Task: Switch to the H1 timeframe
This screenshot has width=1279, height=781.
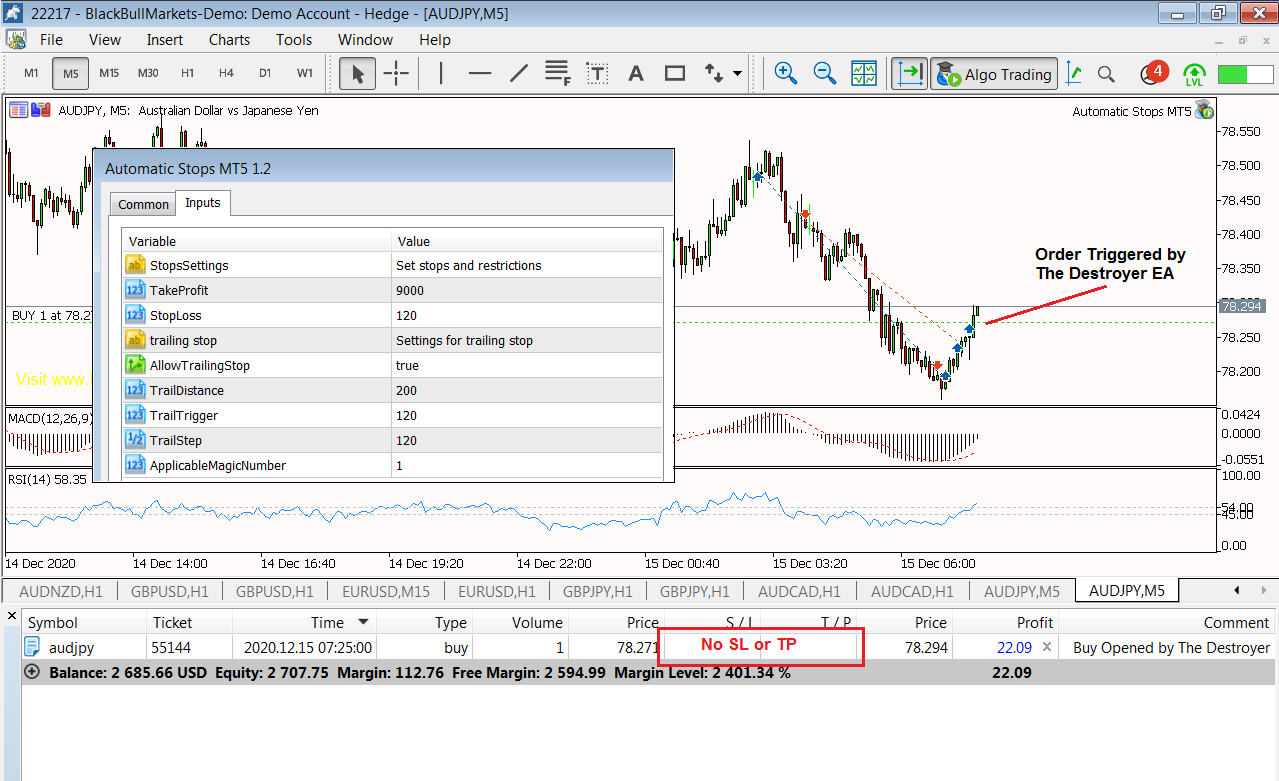Action: point(187,73)
